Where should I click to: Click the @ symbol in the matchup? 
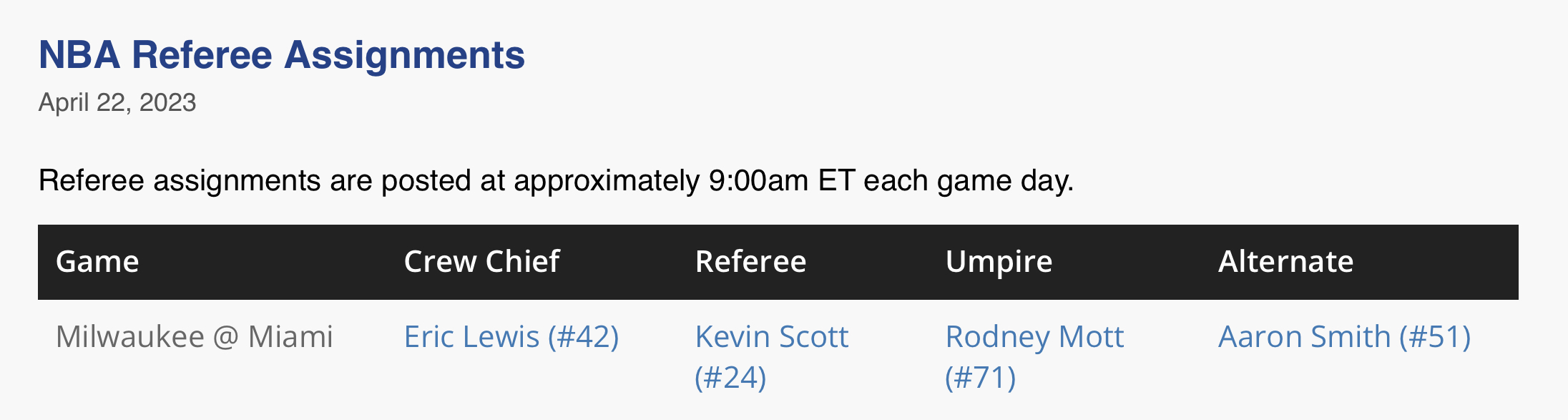[x=226, y=338]
